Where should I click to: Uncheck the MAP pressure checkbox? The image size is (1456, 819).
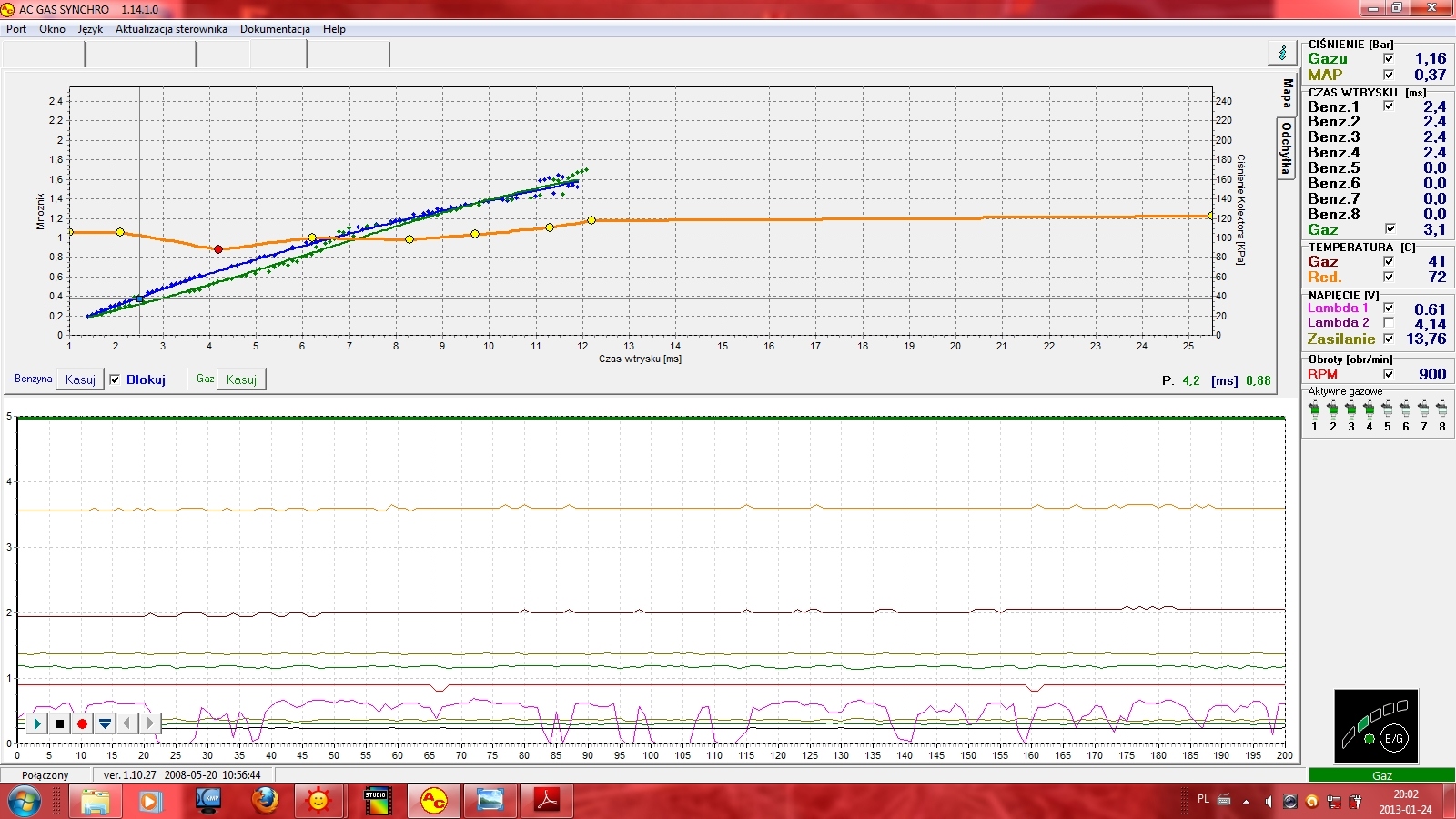coord(1389,75)
